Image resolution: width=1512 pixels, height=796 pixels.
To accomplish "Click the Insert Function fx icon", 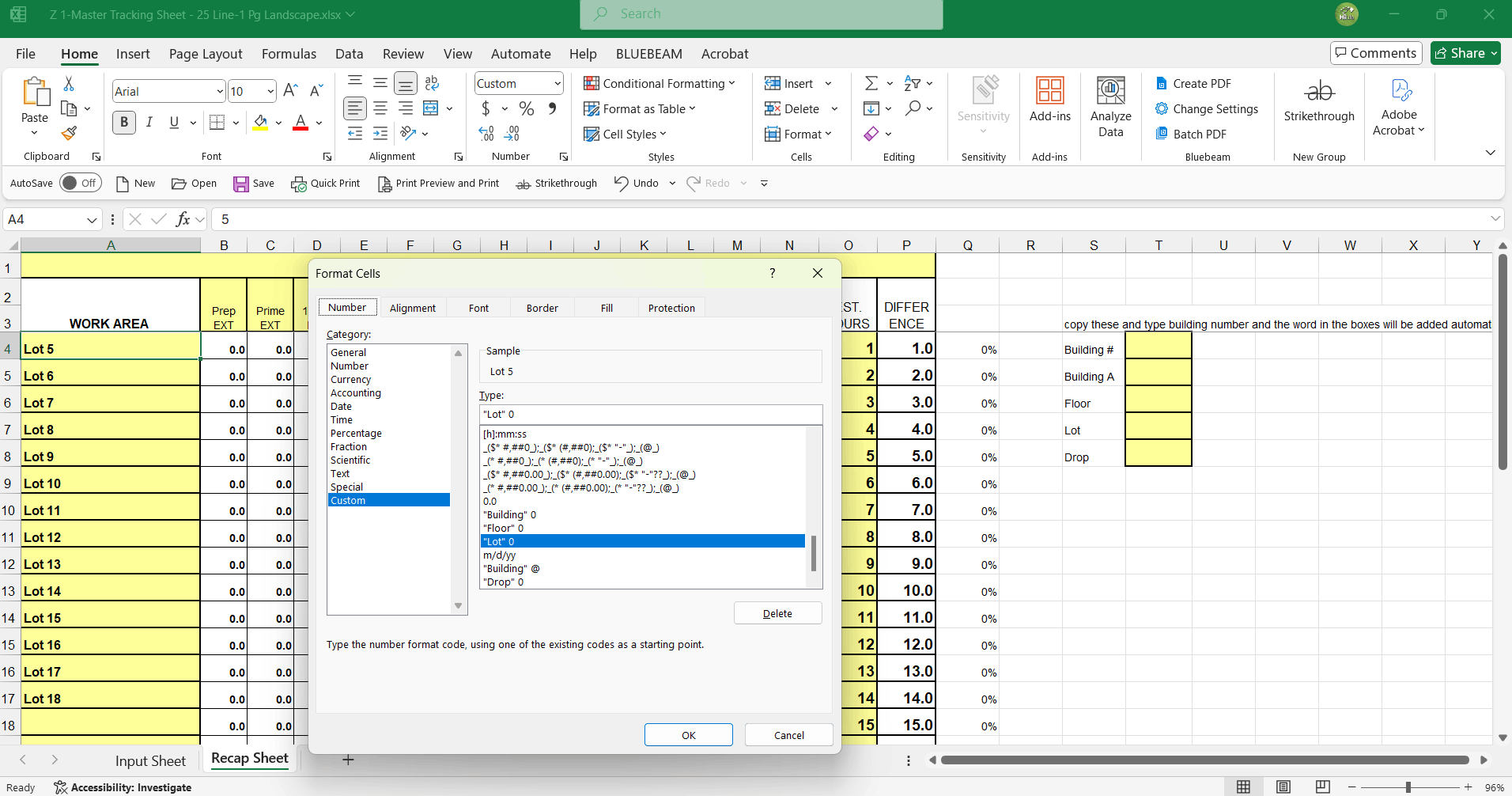I will tap(183, 219).
